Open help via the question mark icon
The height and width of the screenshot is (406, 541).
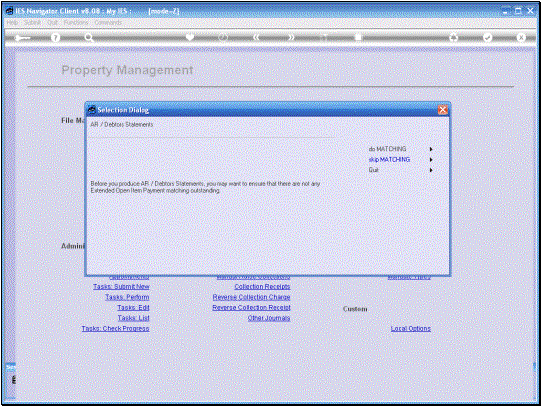pyautogui.click(x=55, y=38)
